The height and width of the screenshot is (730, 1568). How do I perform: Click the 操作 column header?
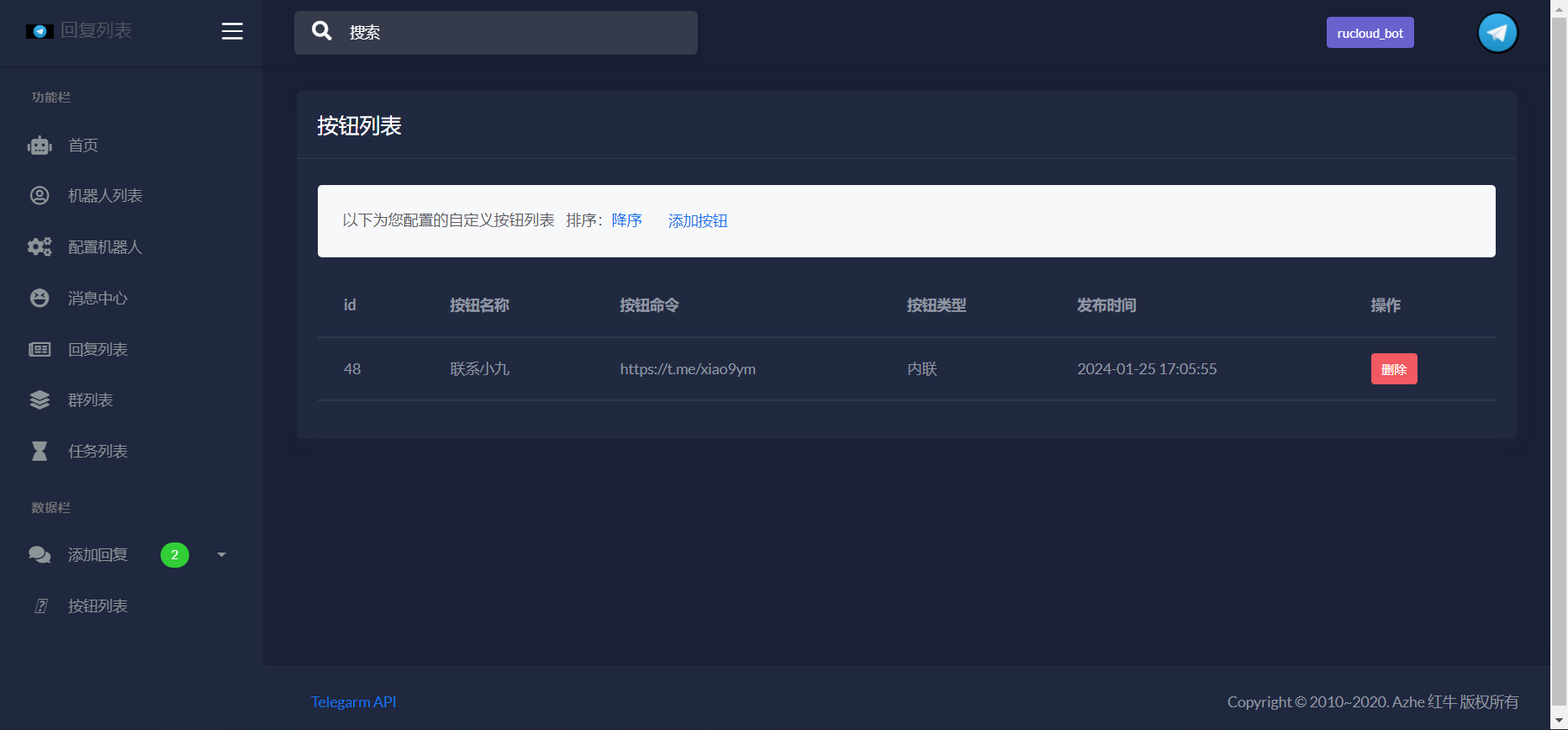[1386, 305]
